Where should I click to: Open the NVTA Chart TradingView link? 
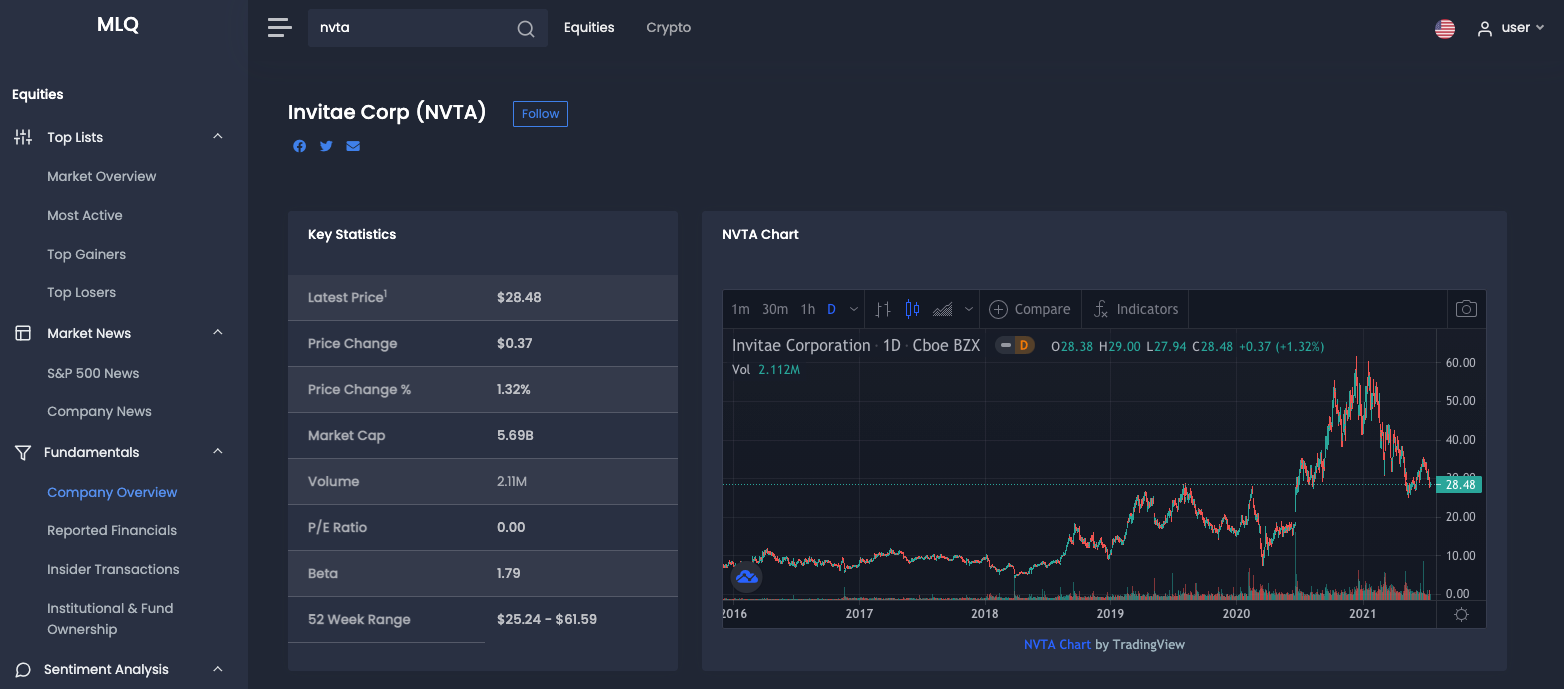pos(1057,644)
